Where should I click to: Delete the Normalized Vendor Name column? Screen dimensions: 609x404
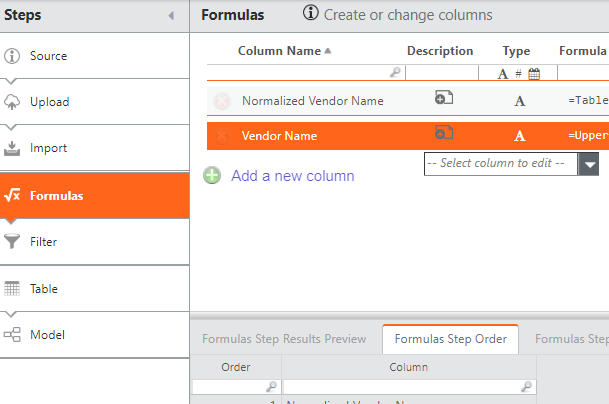tap(222, 101)
